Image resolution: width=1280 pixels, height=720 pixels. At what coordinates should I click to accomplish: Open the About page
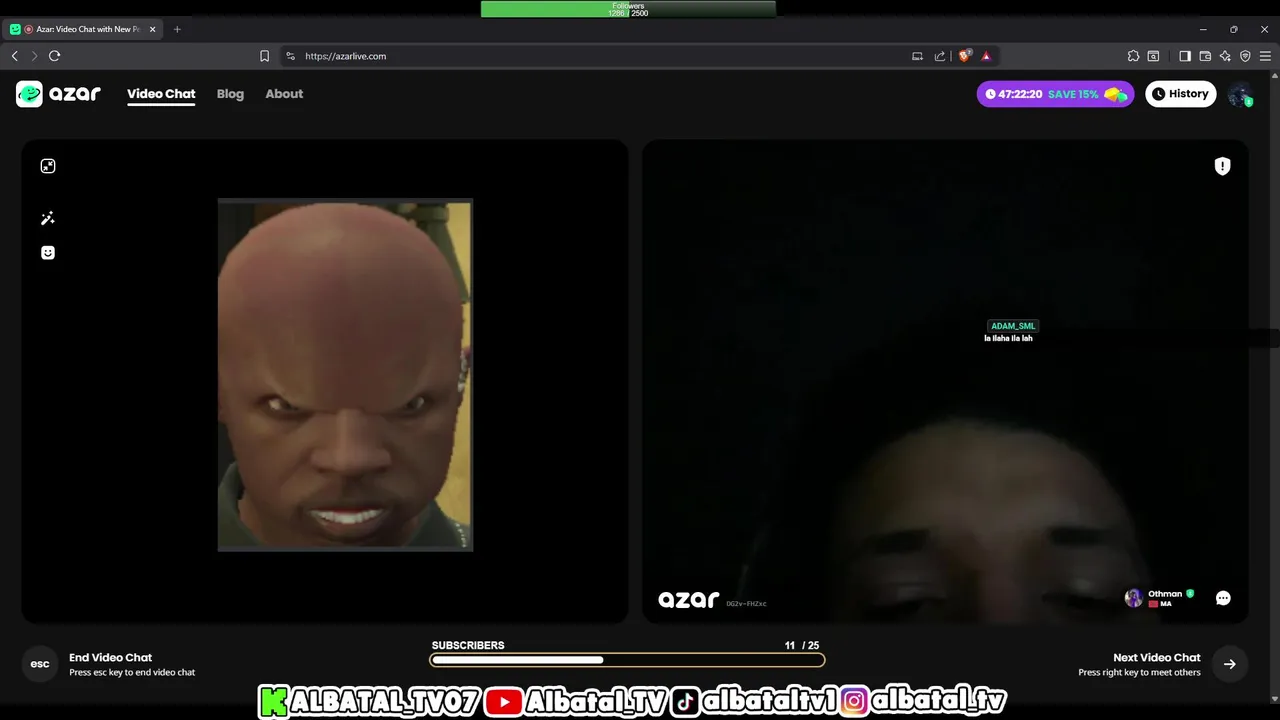coord(284,94)
